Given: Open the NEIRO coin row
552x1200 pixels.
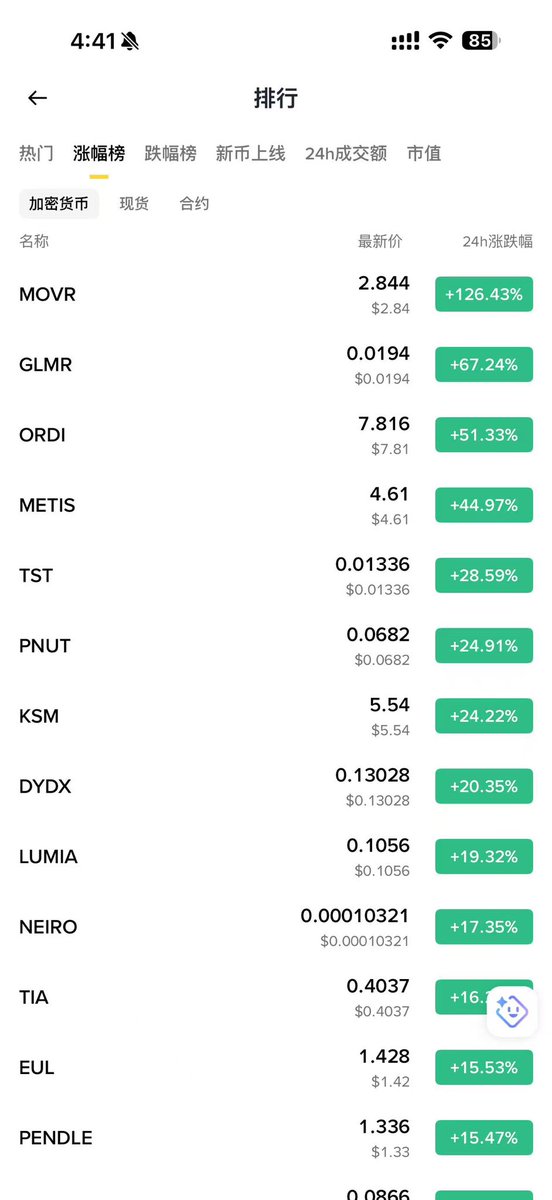Looking at the screenshot, I should tap(276, 927).
